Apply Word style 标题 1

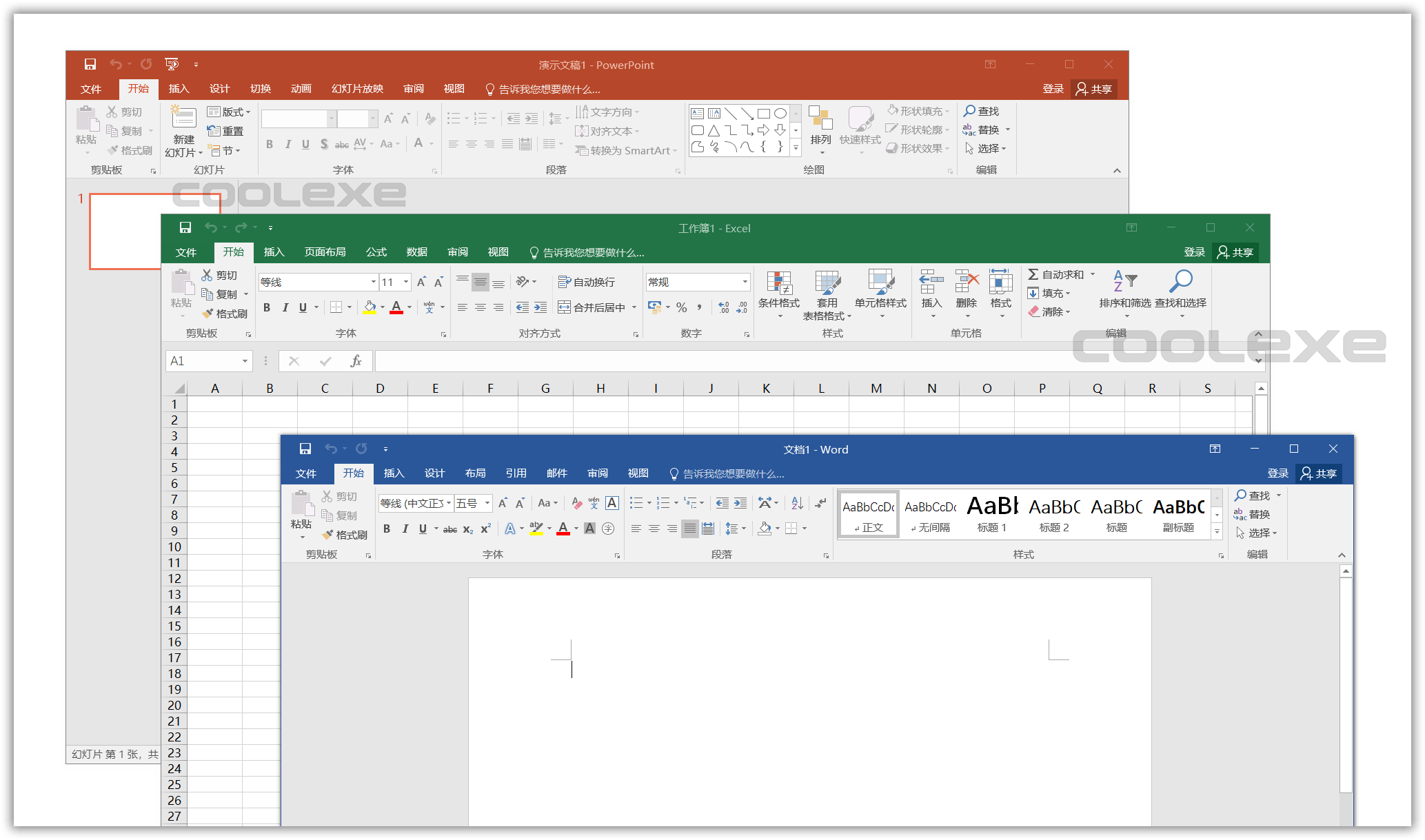(x=992, y=514)
